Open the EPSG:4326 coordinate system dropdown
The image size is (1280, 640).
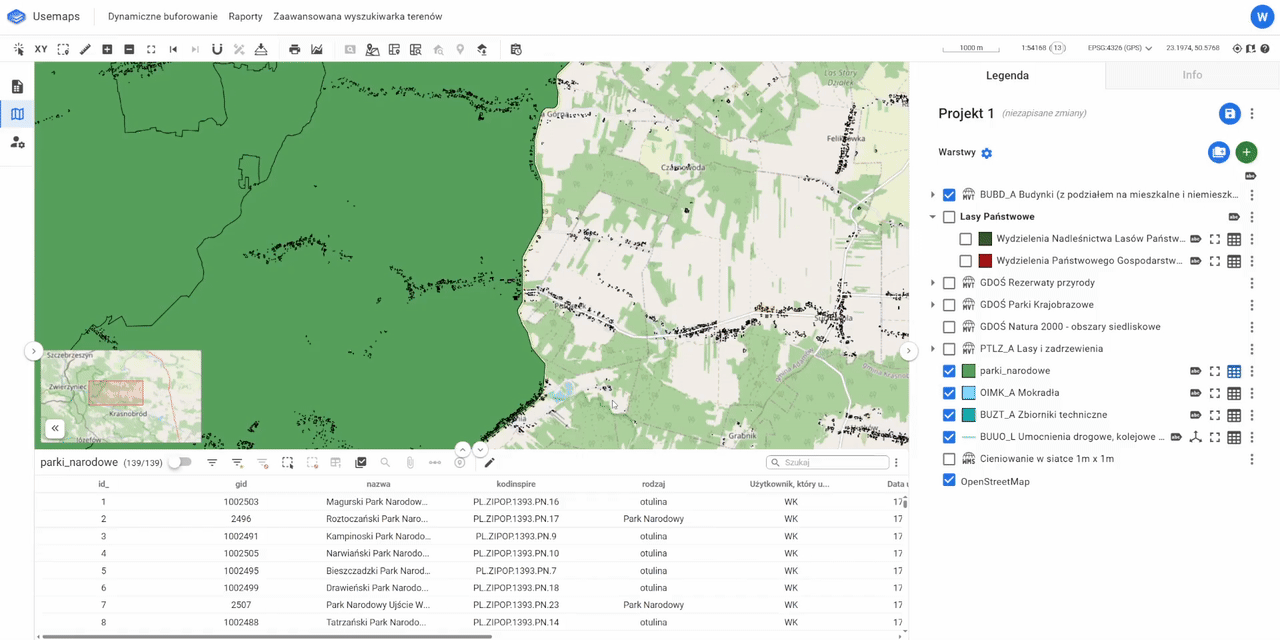pos(1119,48)
